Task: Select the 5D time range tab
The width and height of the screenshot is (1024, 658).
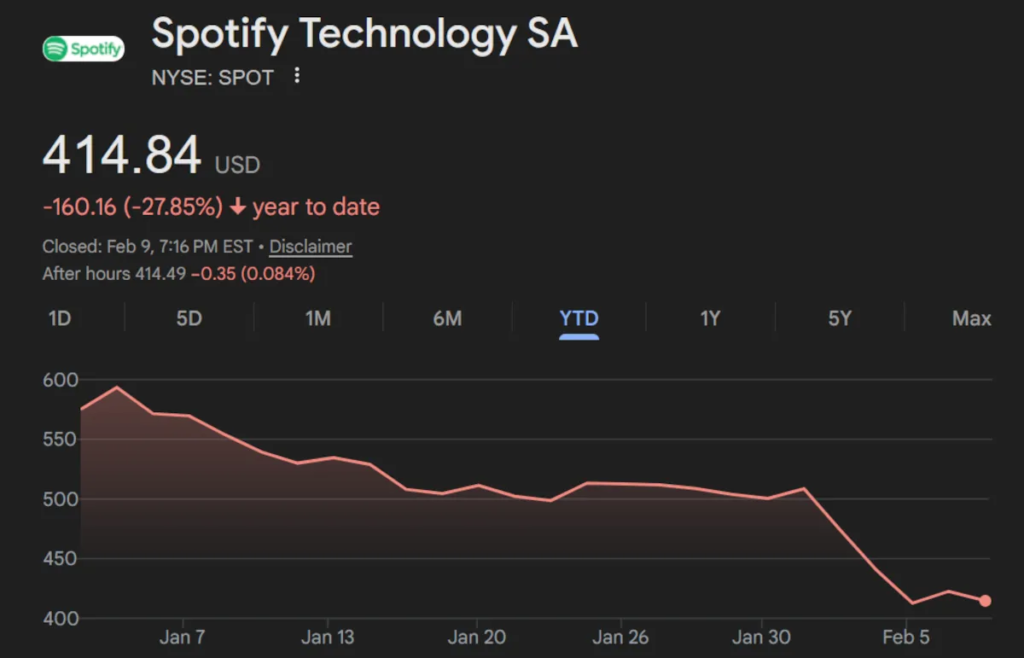Action: coord(189,319)
